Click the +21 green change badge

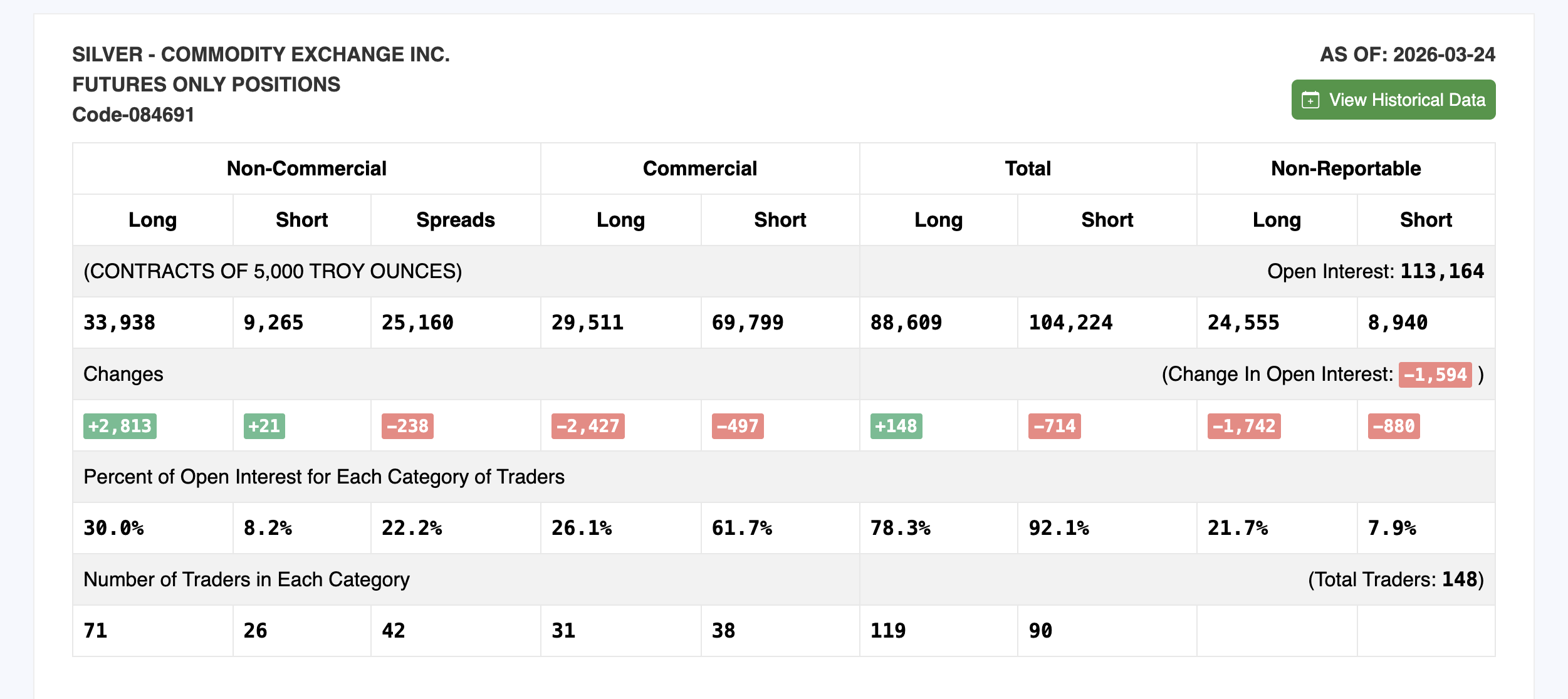(x=264, y=426)
